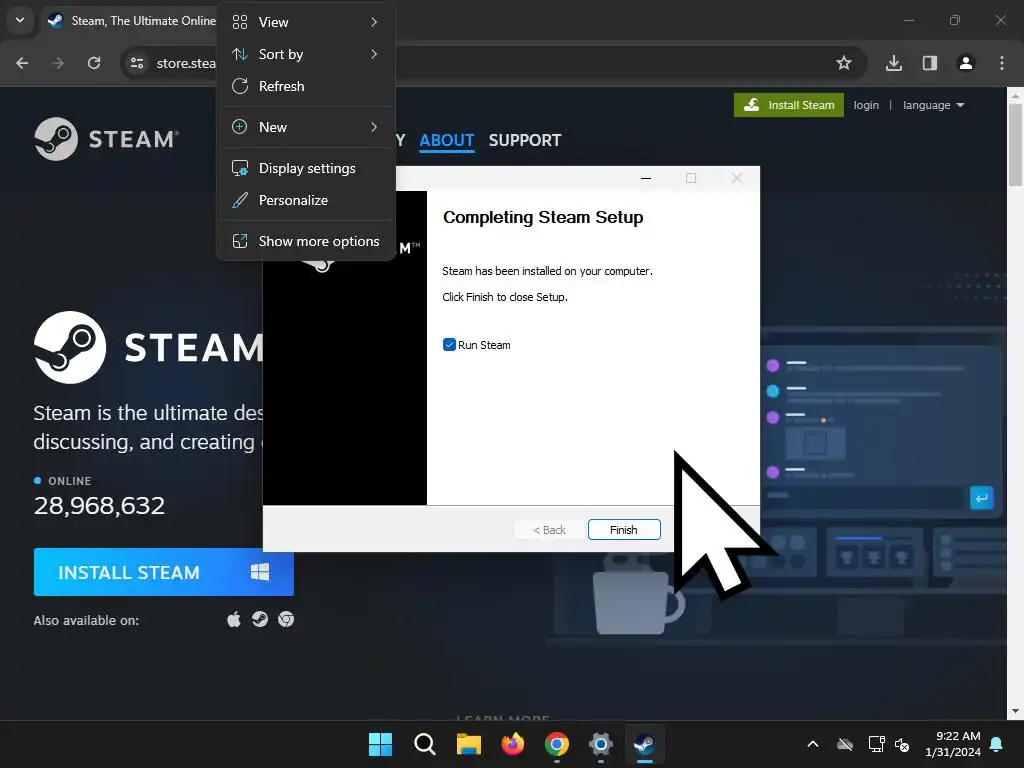
Task: Go back with the browser back arrow
Action: [22, 63]
